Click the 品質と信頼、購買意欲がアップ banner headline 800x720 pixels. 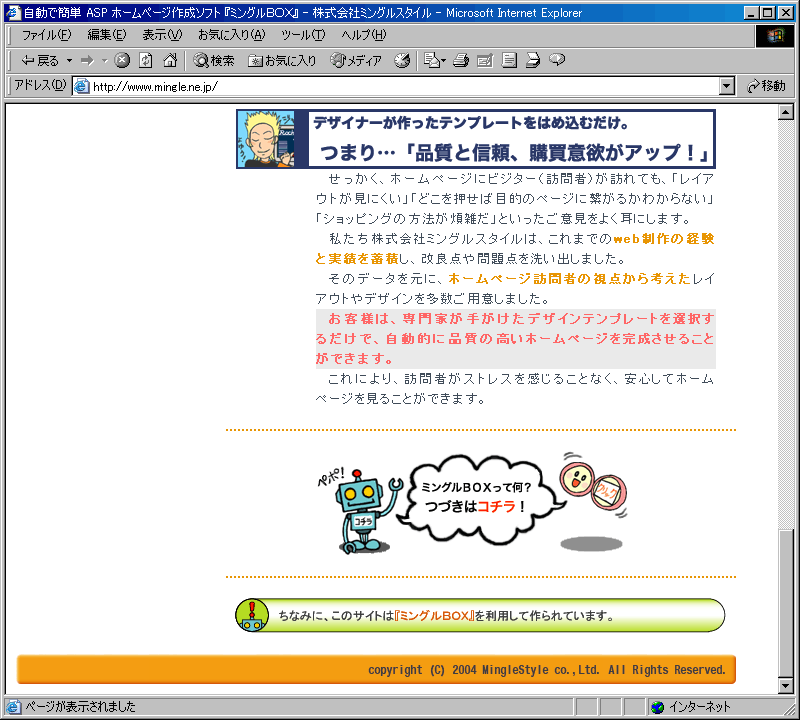514,153
